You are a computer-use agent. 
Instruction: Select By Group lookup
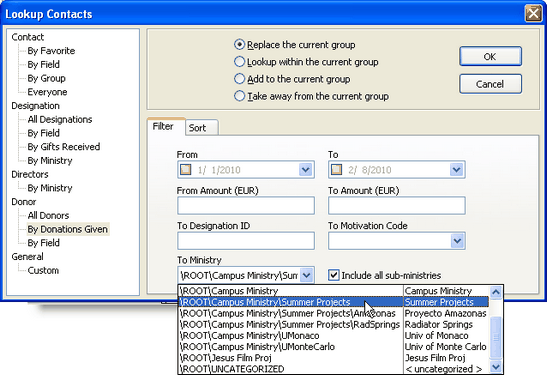[x=46, y=78]
